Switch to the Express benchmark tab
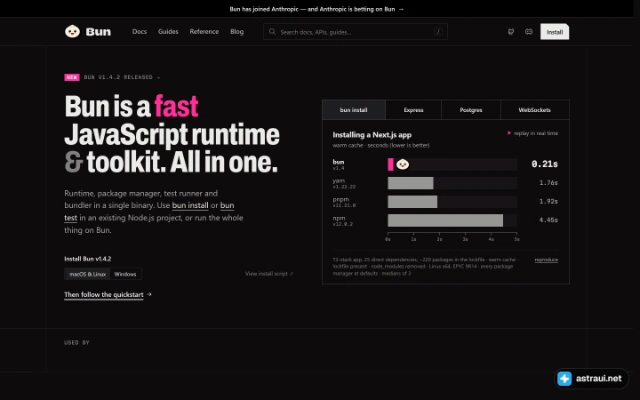 point(413,110)
